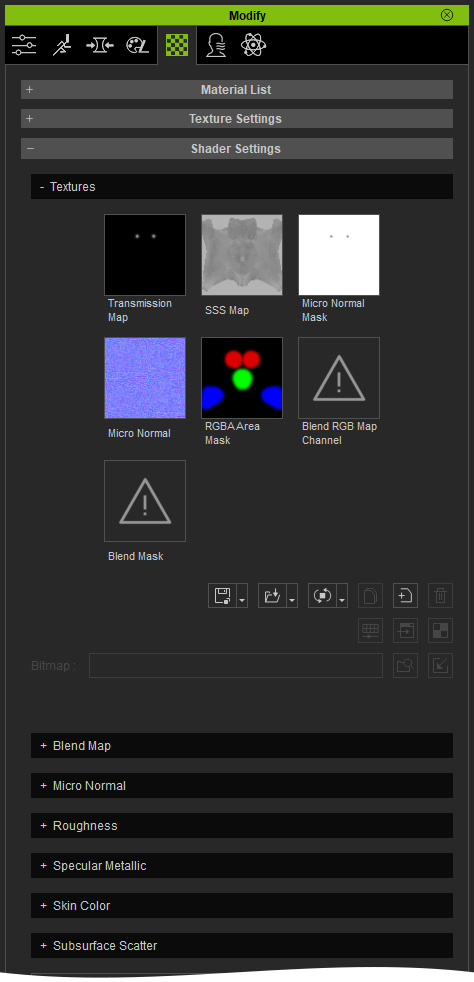
Task: Click the circular refresh/convert texture icon
Action: coord(322,596)
